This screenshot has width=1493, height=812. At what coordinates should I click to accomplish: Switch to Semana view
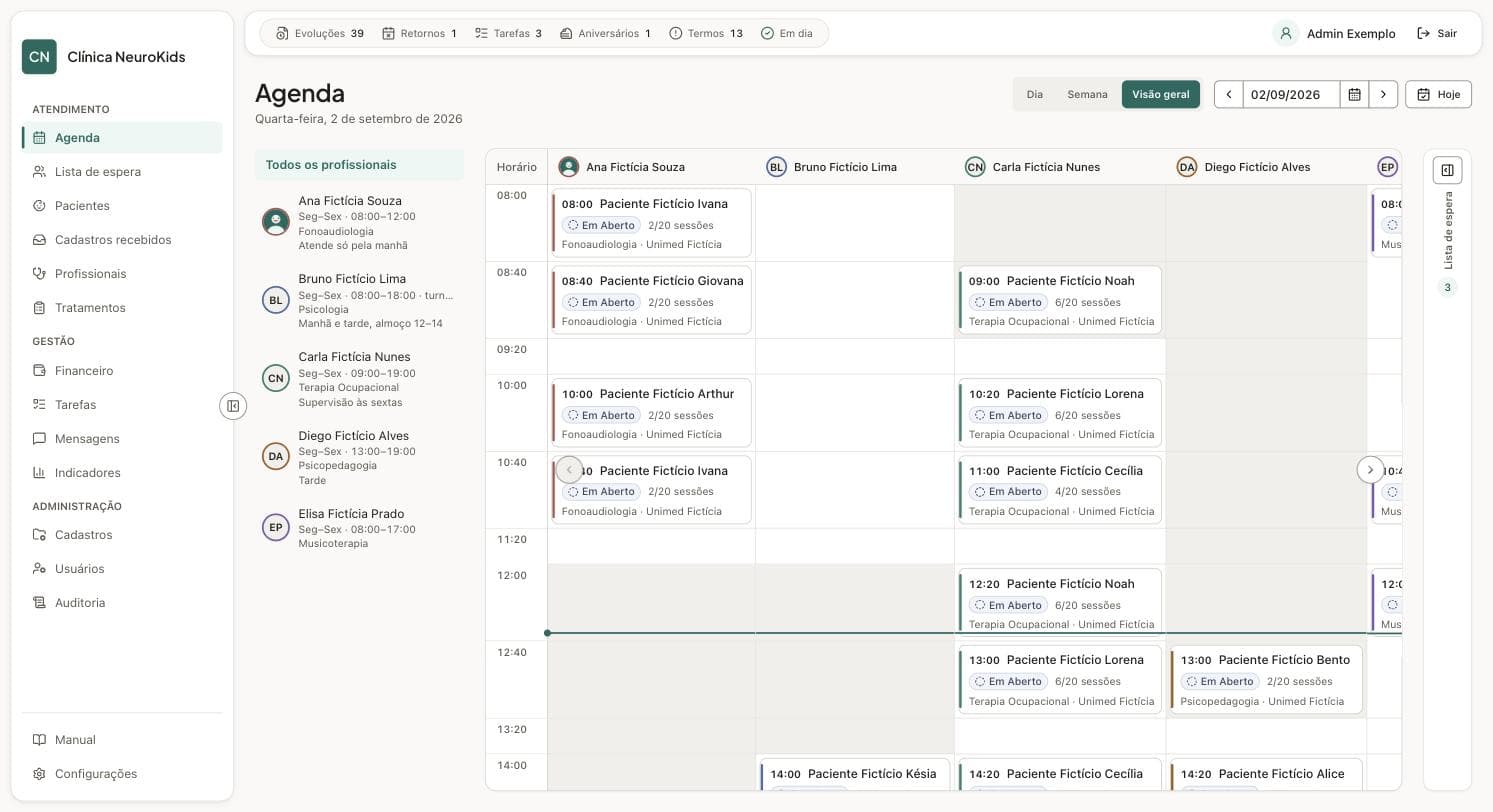pos(1087,94)
